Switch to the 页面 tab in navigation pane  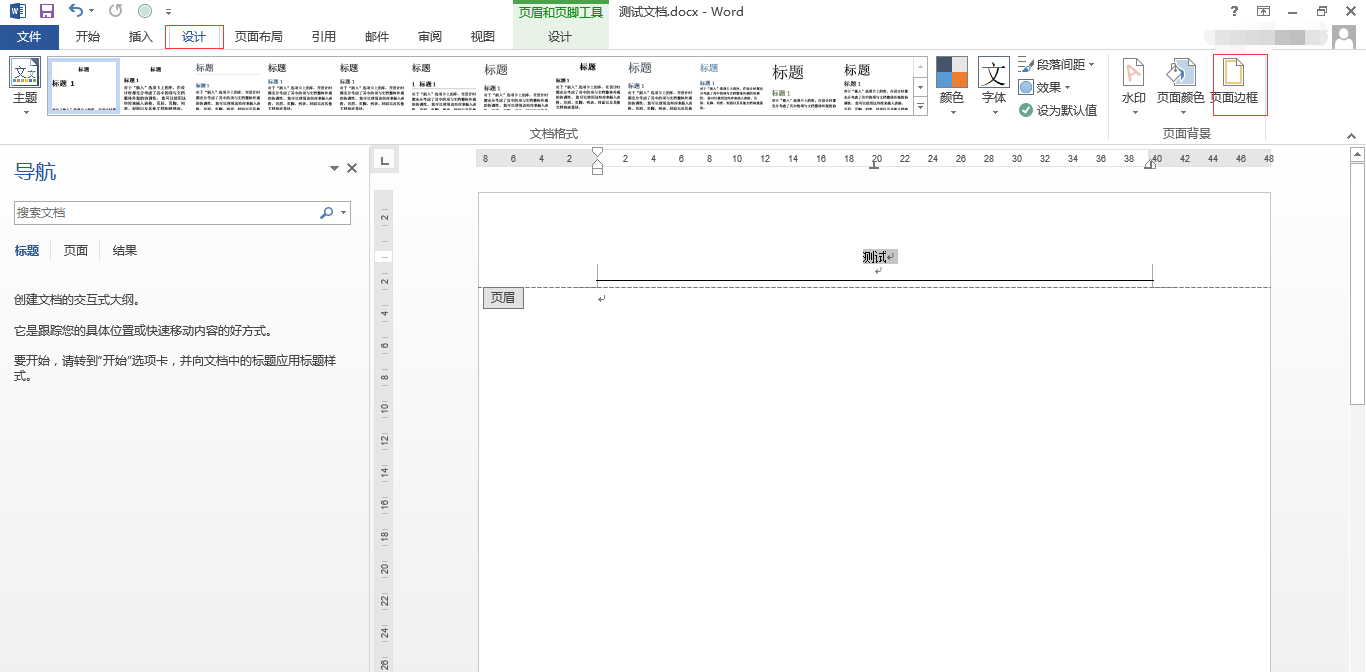[75, 250]
